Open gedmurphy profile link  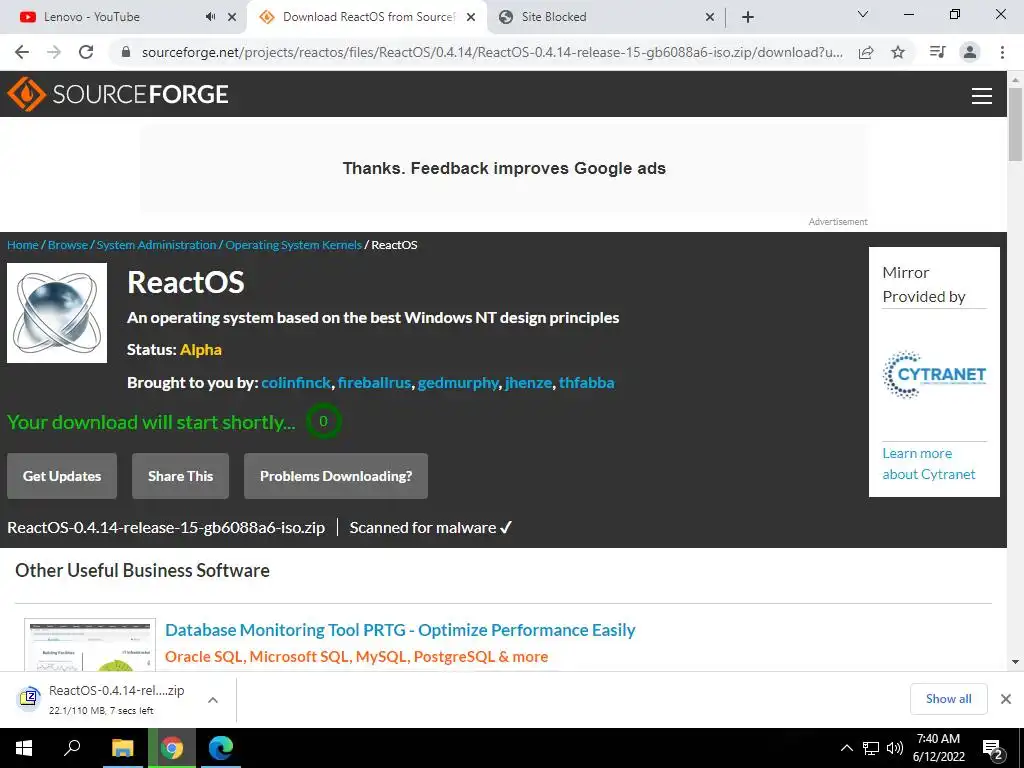[x=458, y=383]
